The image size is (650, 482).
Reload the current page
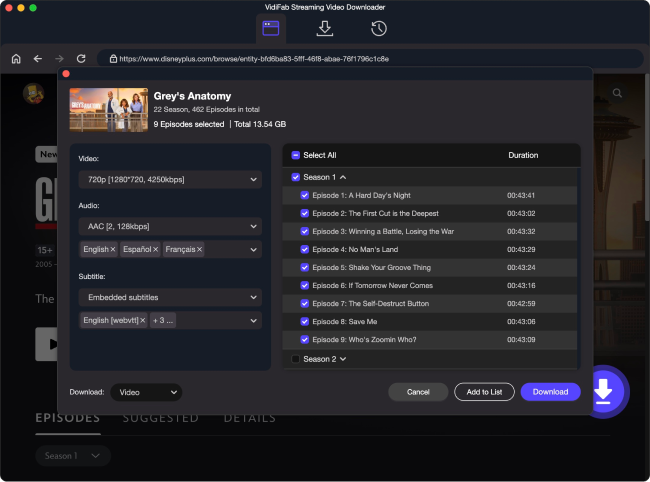point(81,59)
